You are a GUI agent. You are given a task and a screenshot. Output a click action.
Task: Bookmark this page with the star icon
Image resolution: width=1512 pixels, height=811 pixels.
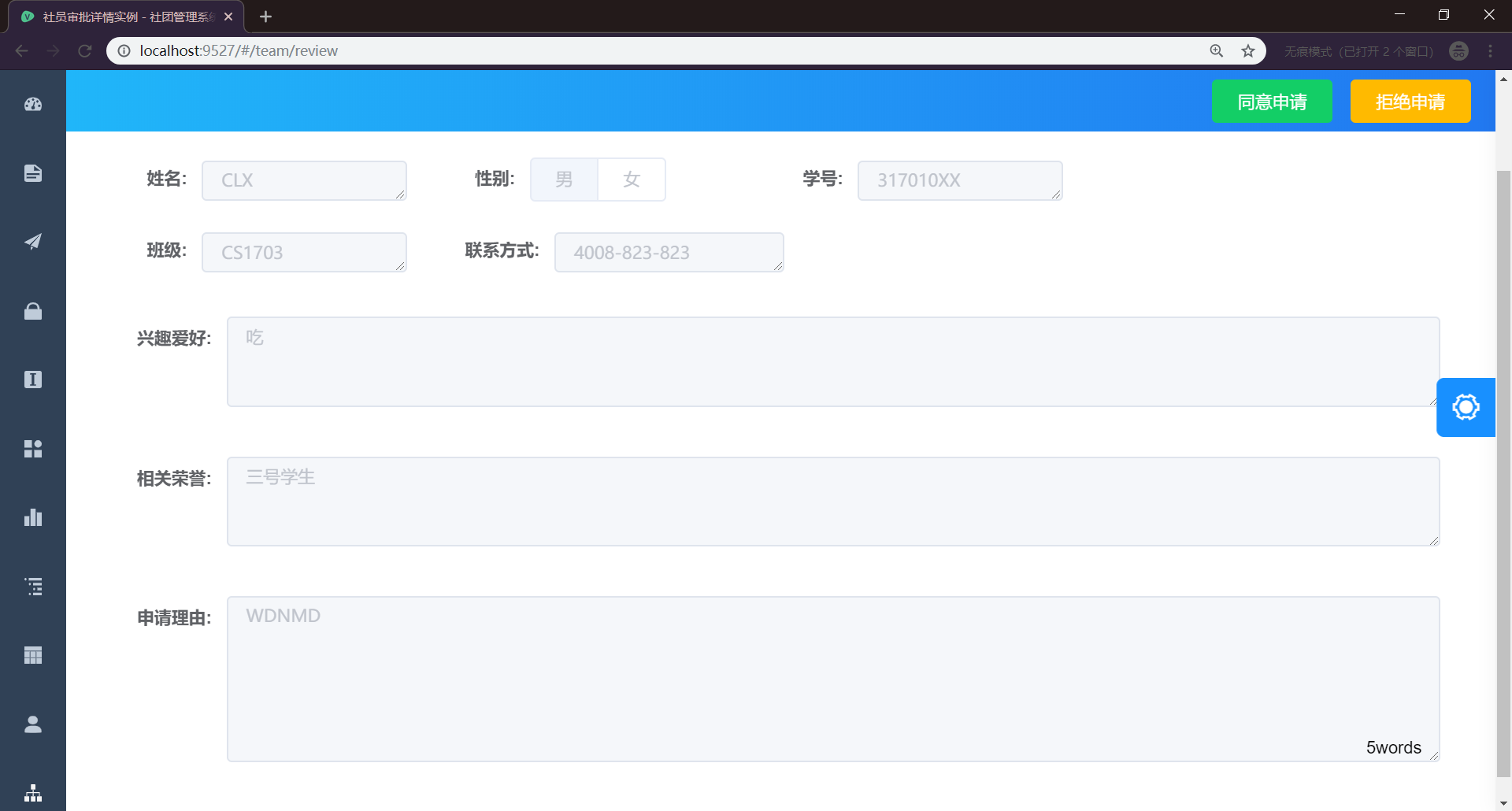1248,50
